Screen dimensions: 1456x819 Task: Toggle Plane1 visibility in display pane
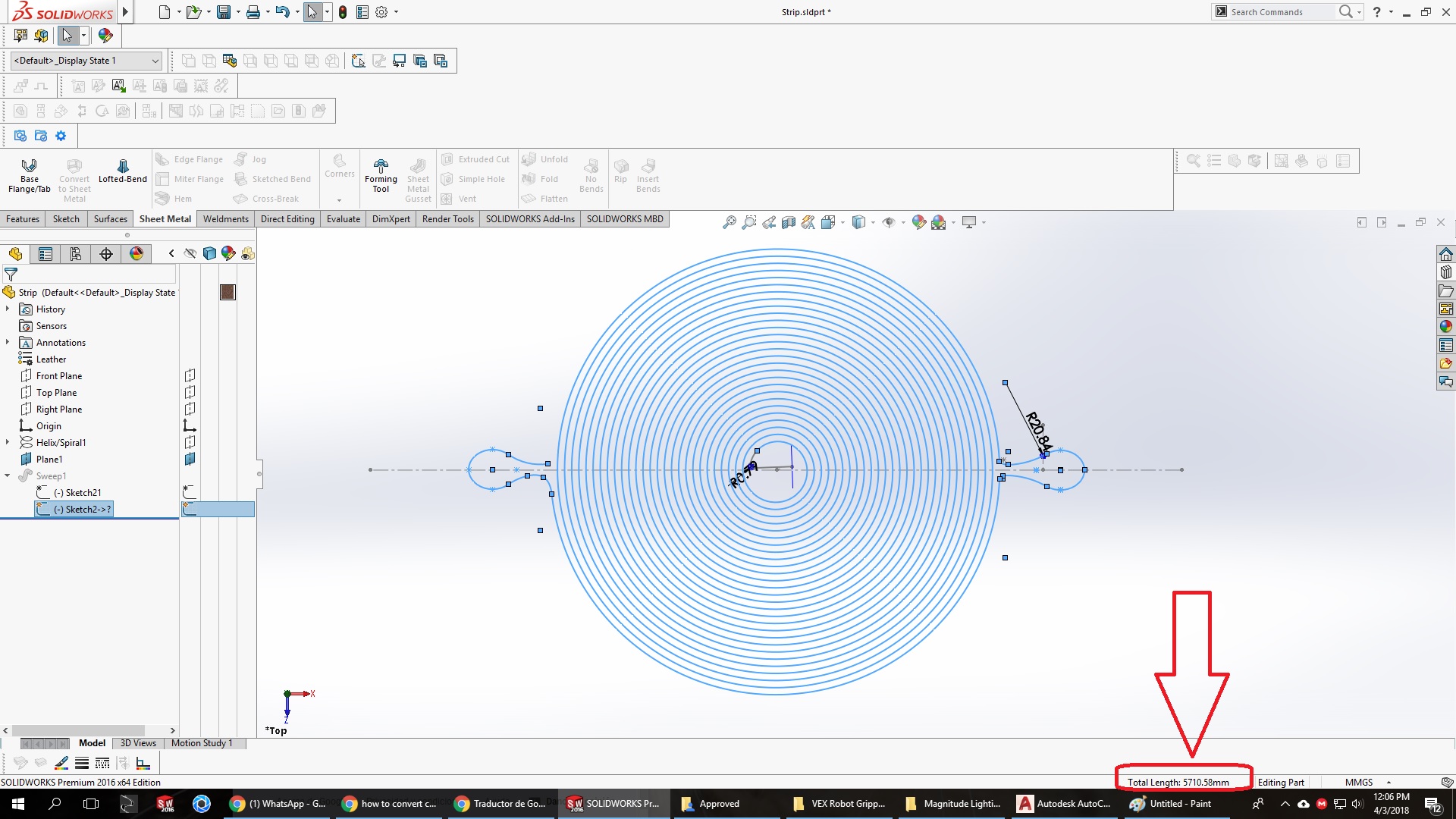tap(190, 459)
